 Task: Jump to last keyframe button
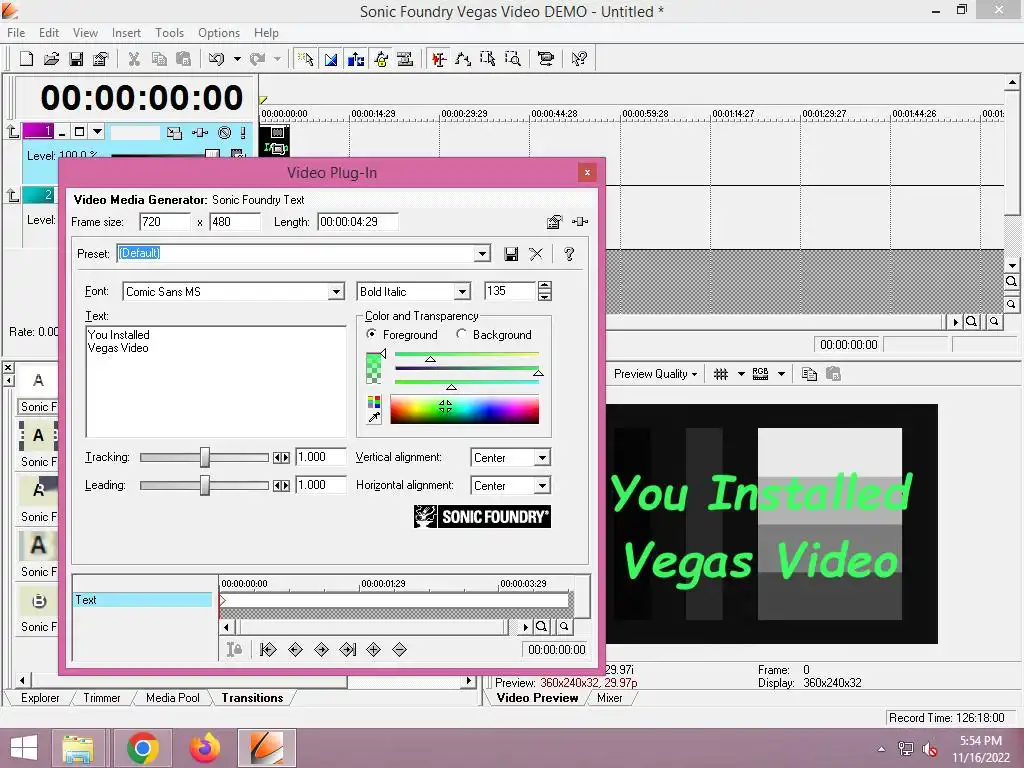click(x=348, y=649)
